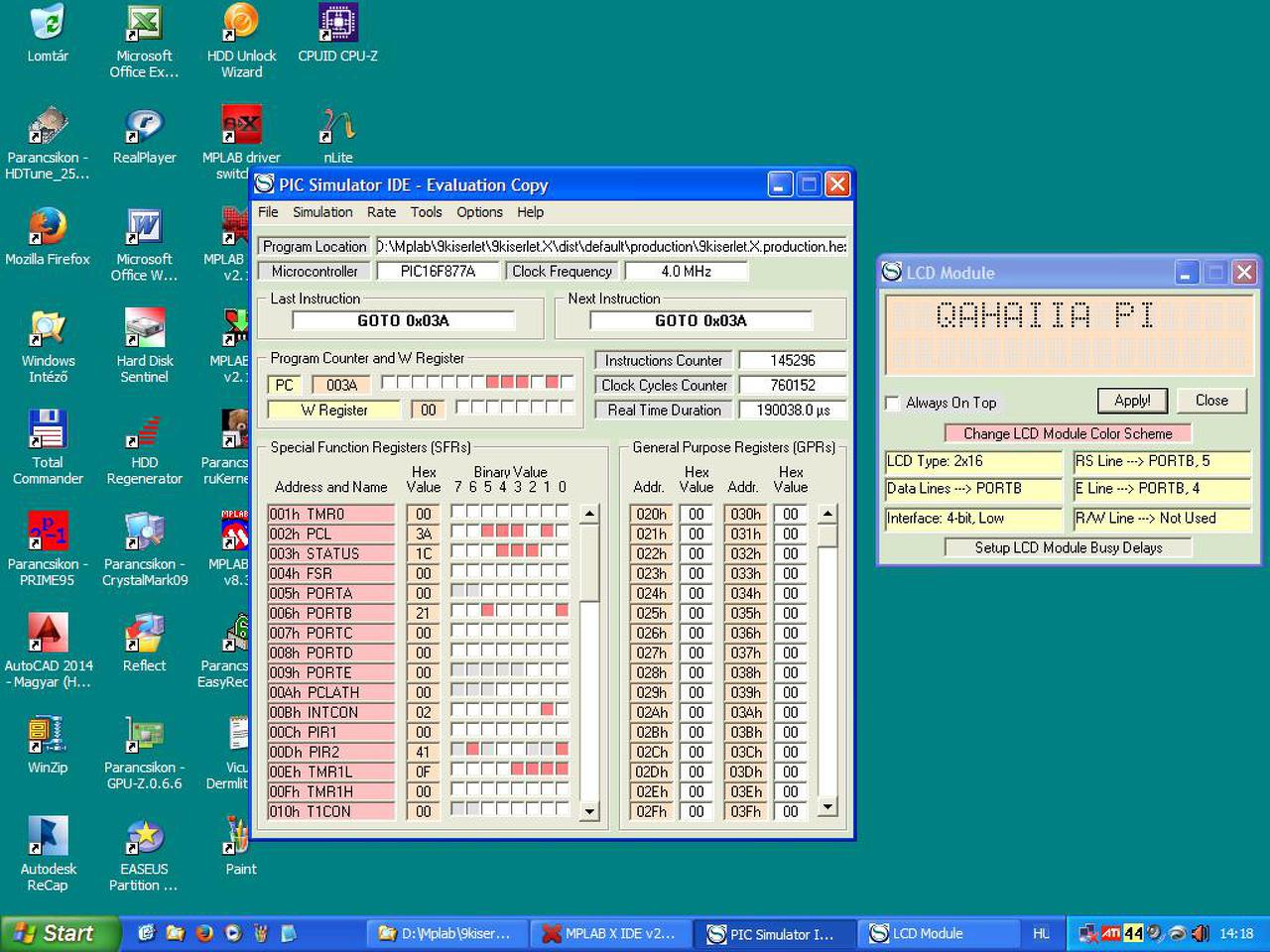Click the Internet Explorer quick launch icon

[147, 933]
